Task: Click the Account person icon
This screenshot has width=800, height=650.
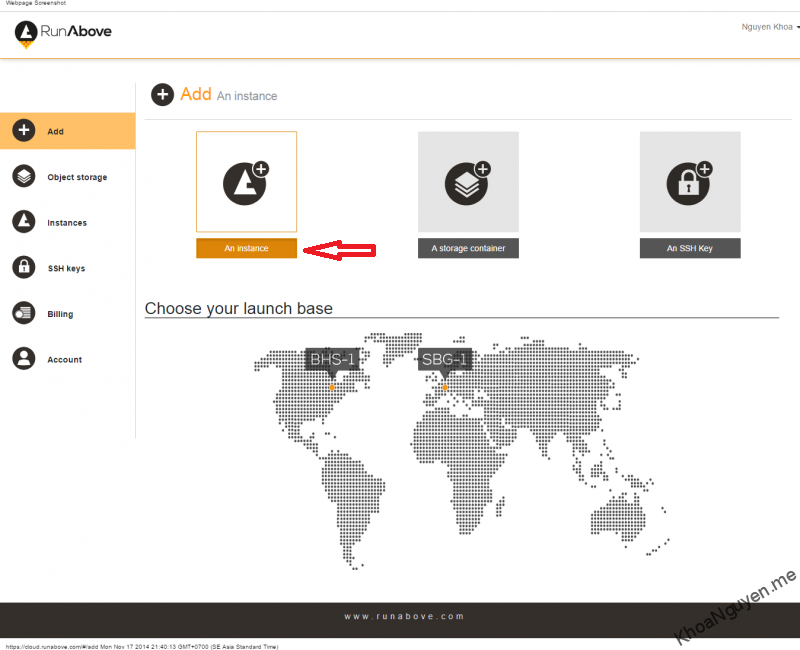Action: (x=23, y=359)
